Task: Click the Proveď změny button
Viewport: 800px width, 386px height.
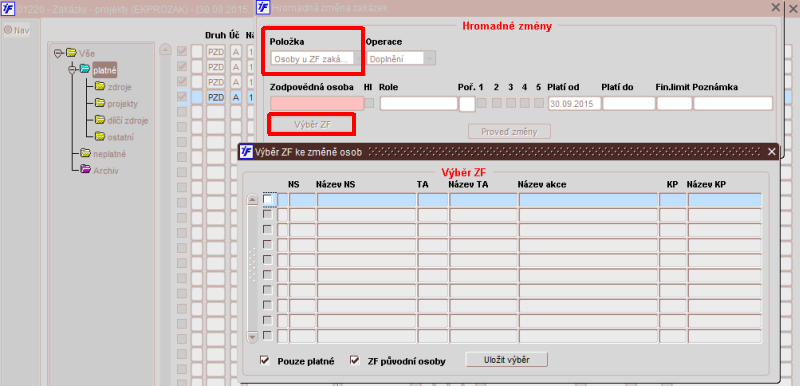Action: coord(509,131)
